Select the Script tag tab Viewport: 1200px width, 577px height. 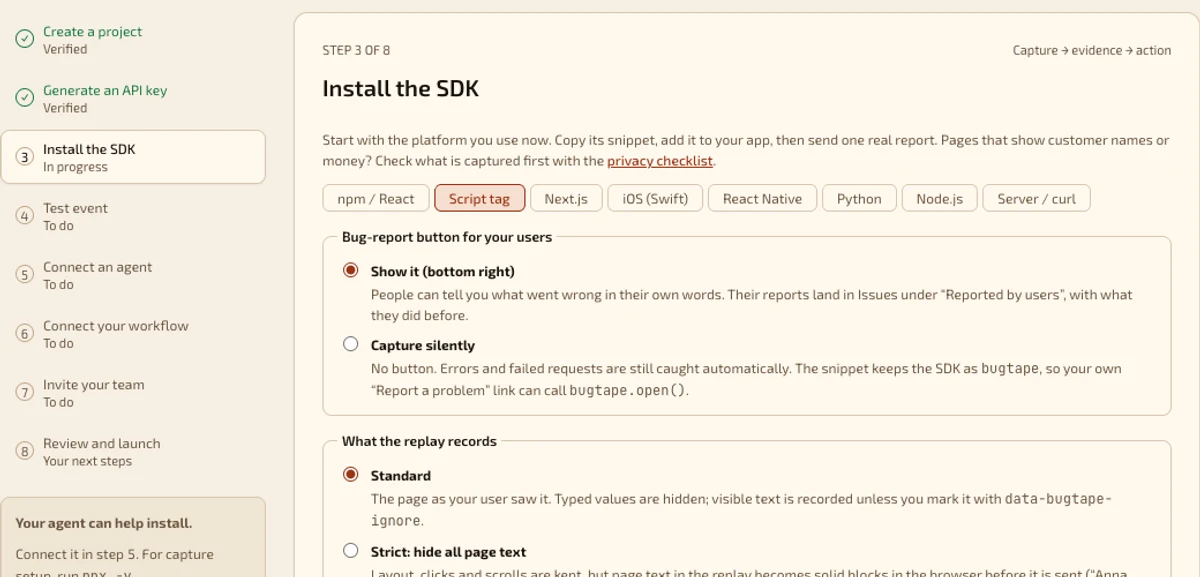click(479, 198)
